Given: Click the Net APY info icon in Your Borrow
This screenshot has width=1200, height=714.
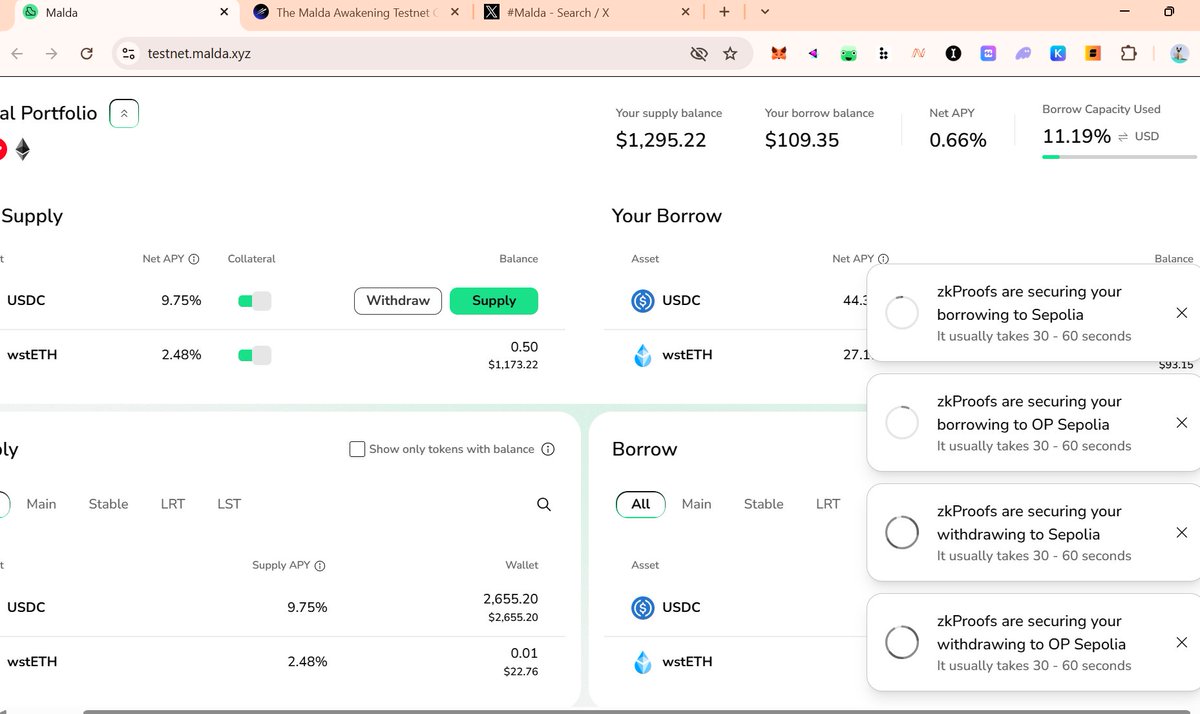Looking at the screenshot, I should pyautogui.click(x=884, y=259).
